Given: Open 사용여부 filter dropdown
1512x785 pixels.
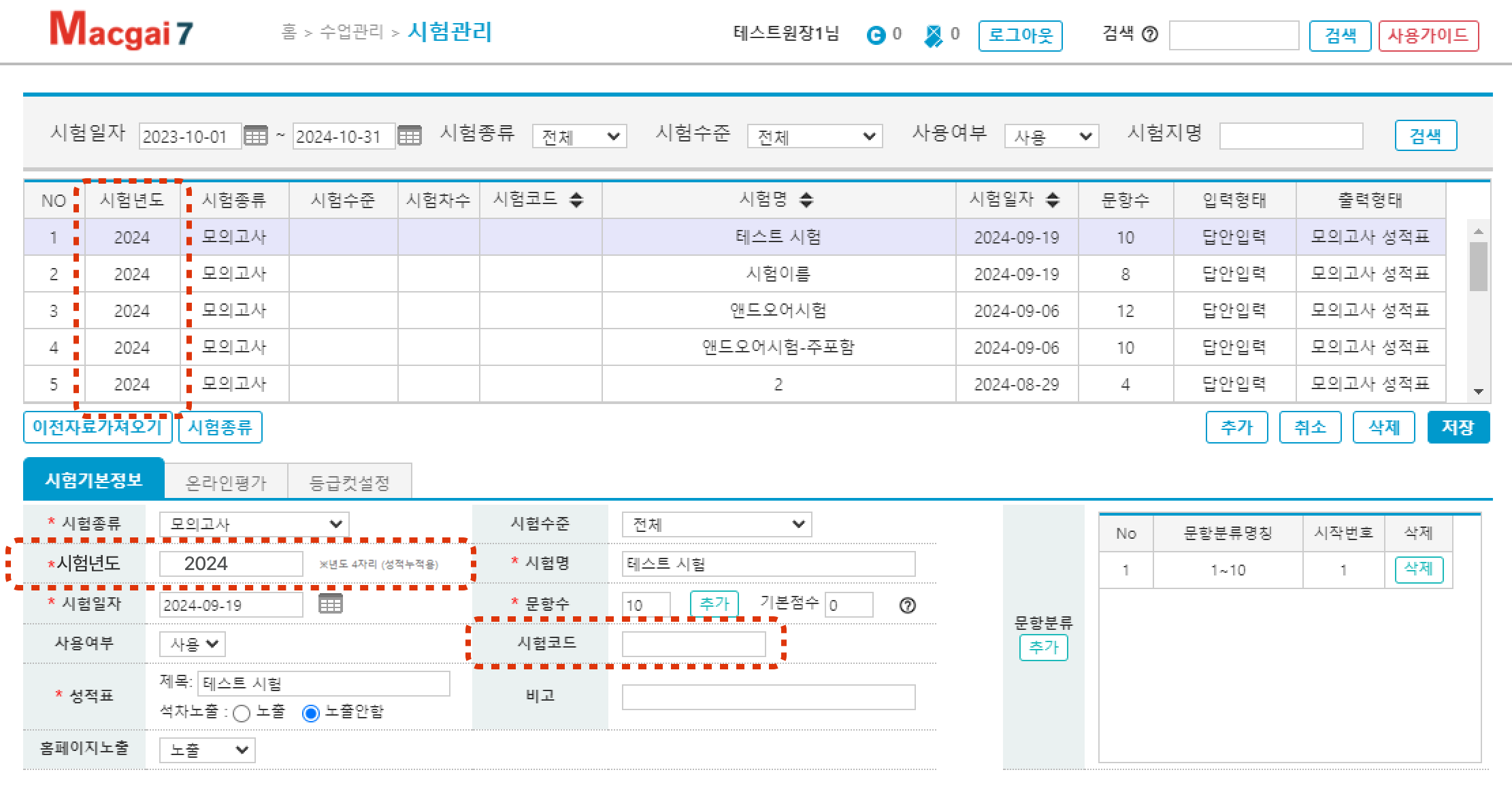Looking at the screenshot, I should (1051, 137).
